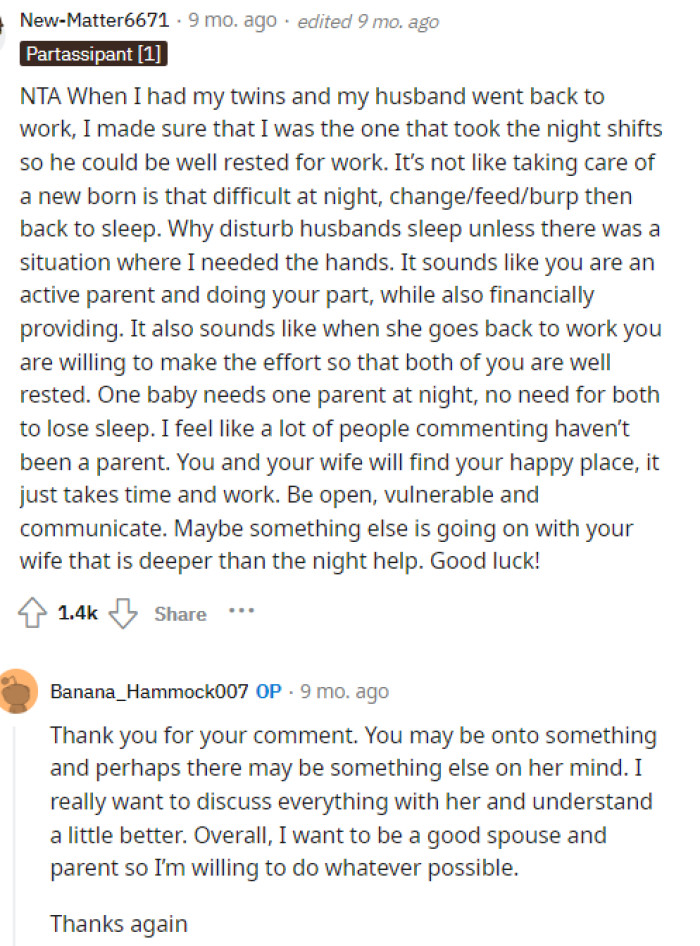Click Banana_Hammock007's monkey avatar
This screenshot has height=946, width=700.
point(17,691)
